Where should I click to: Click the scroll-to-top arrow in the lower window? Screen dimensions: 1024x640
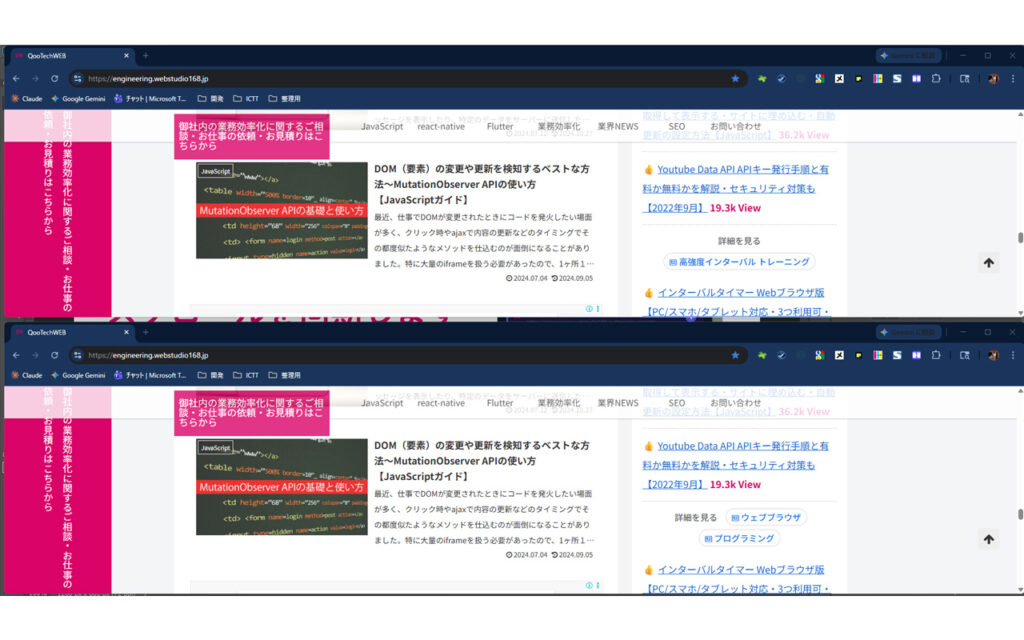pyautogui.click(x=989, y=539)
